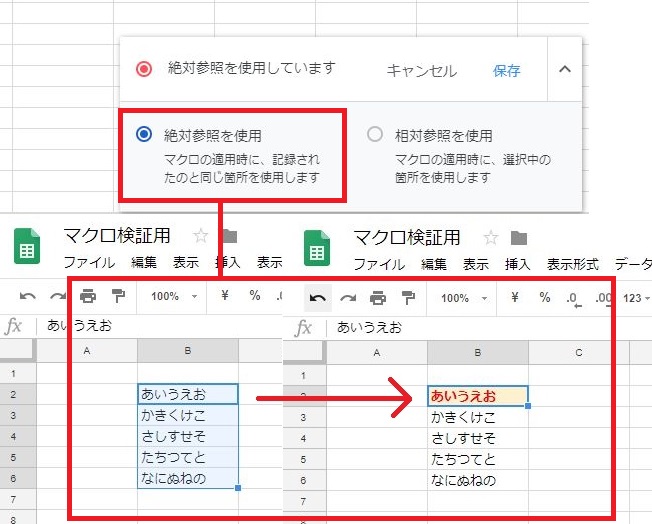Click the % percent format in right toolbar
652x524 pixels.
[x=545, y=297]
